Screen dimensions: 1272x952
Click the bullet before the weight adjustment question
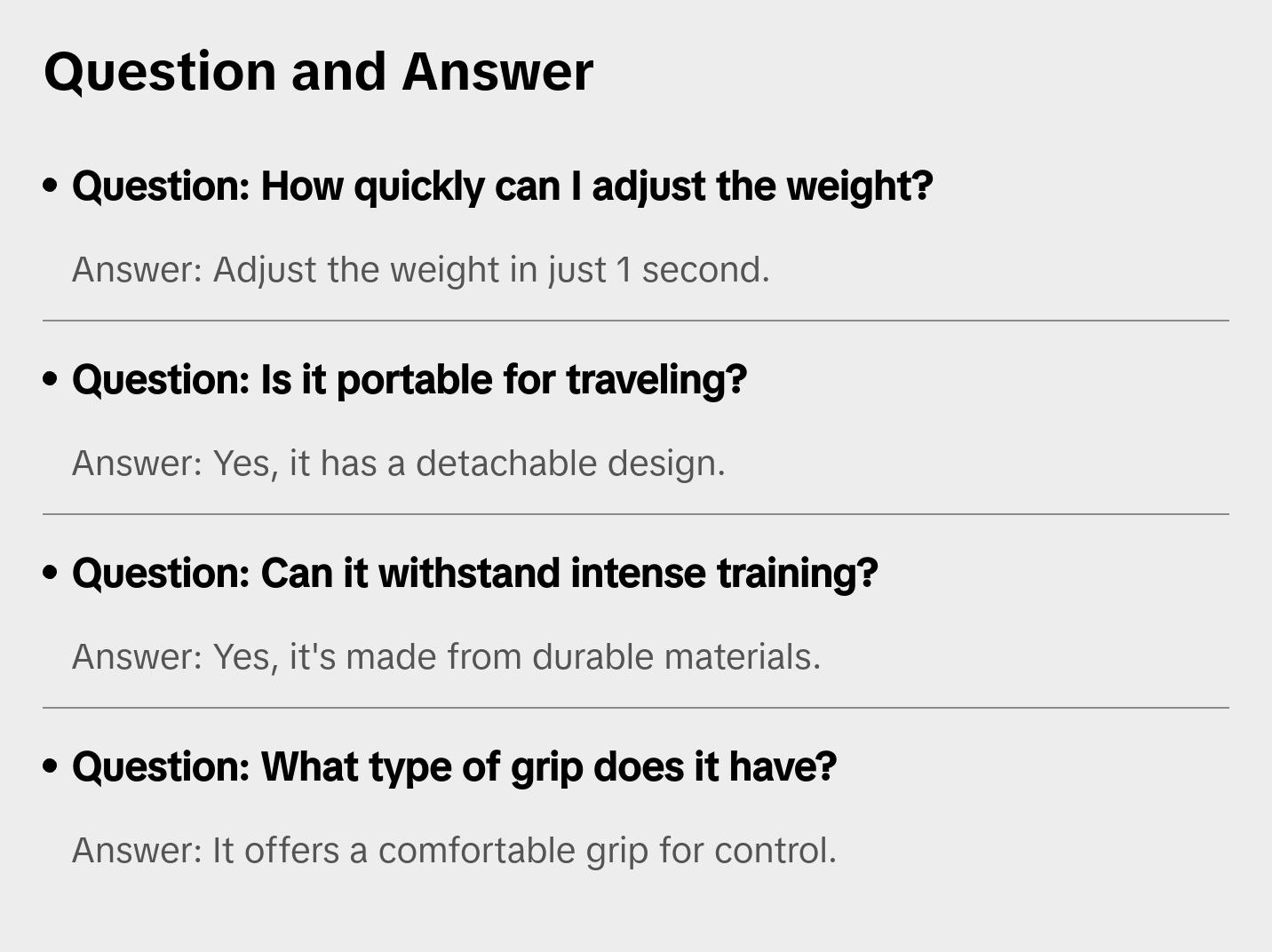tap(51, 186)
